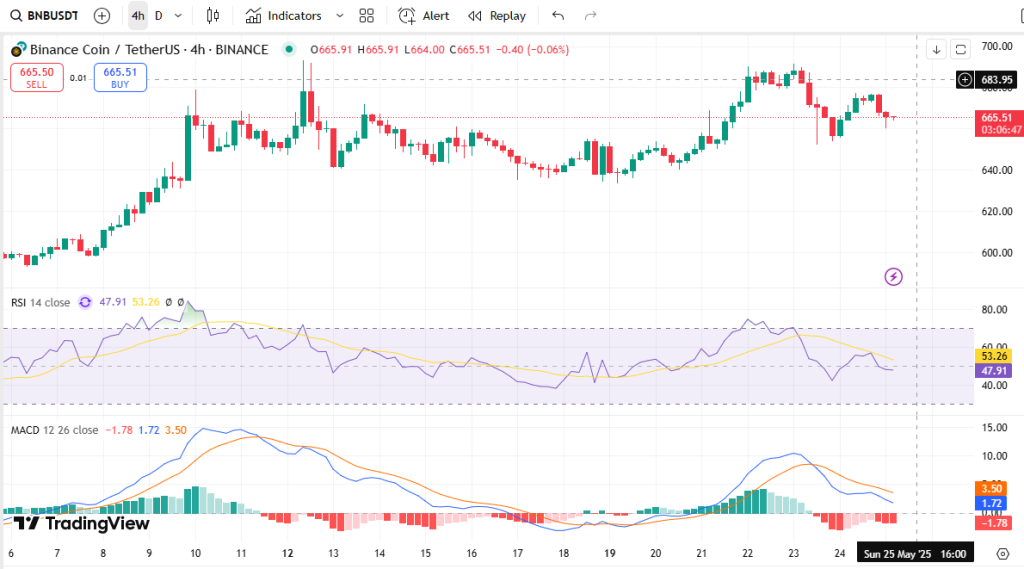This screenshot has width=1024, height=569.
Task: Open the Indicators dialog
Action: tap(284, 16)
